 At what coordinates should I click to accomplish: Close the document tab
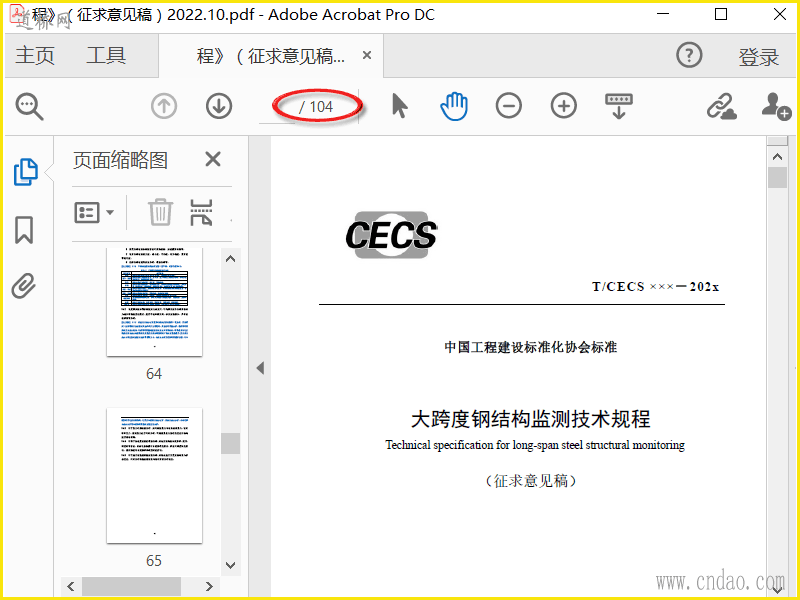pos(367,55)
